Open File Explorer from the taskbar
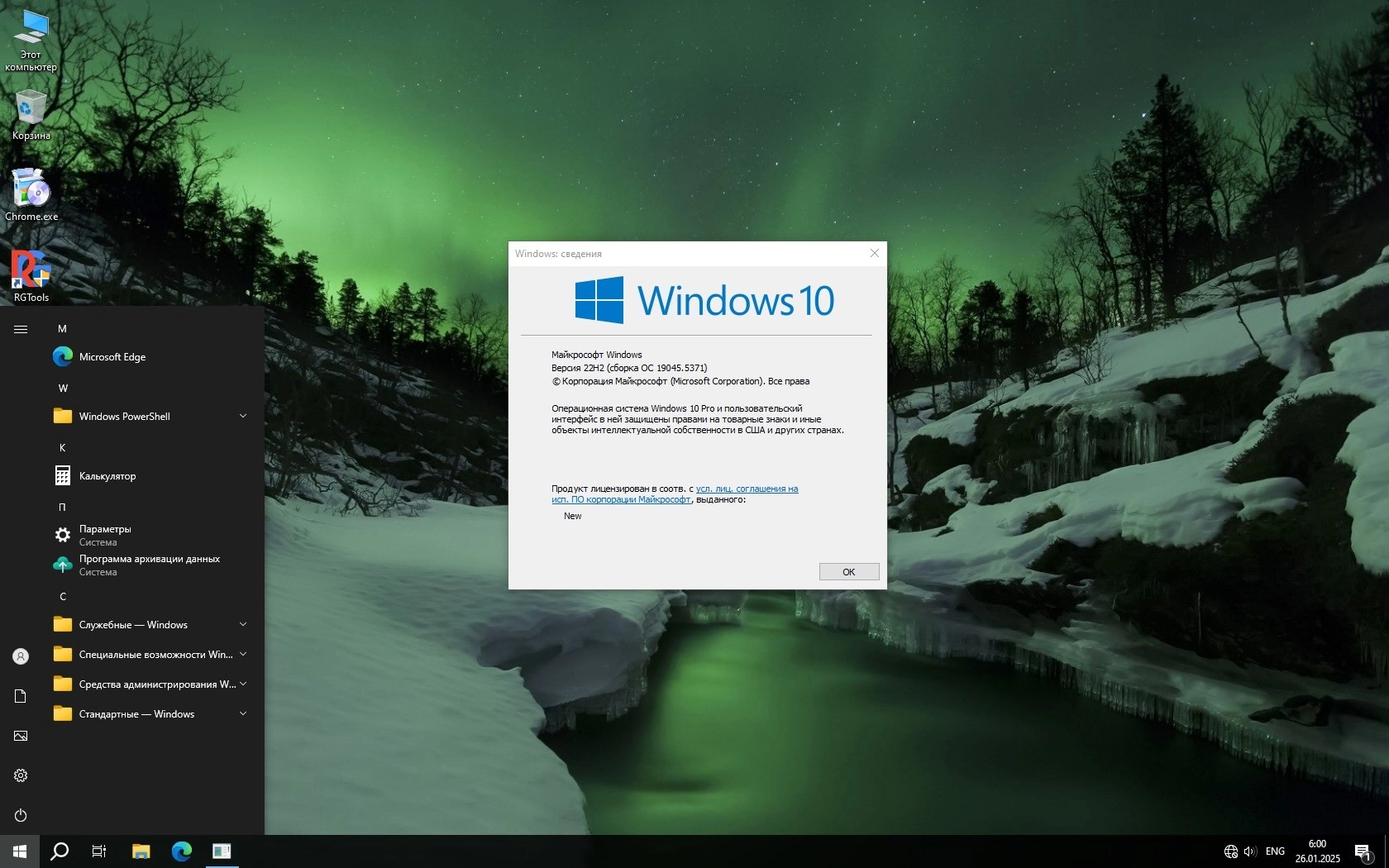1389x868 pixels. click(x=141, y=851)
